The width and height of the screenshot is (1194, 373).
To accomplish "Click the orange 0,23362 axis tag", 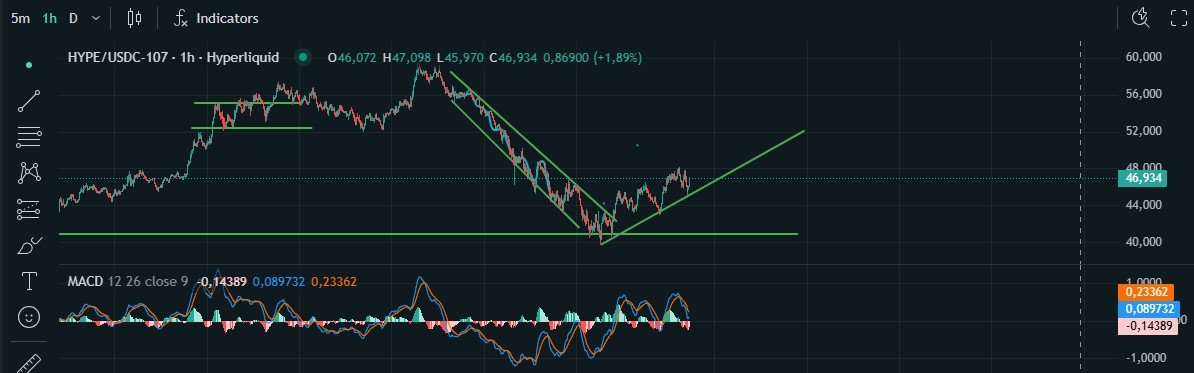I will [1145, 292].
